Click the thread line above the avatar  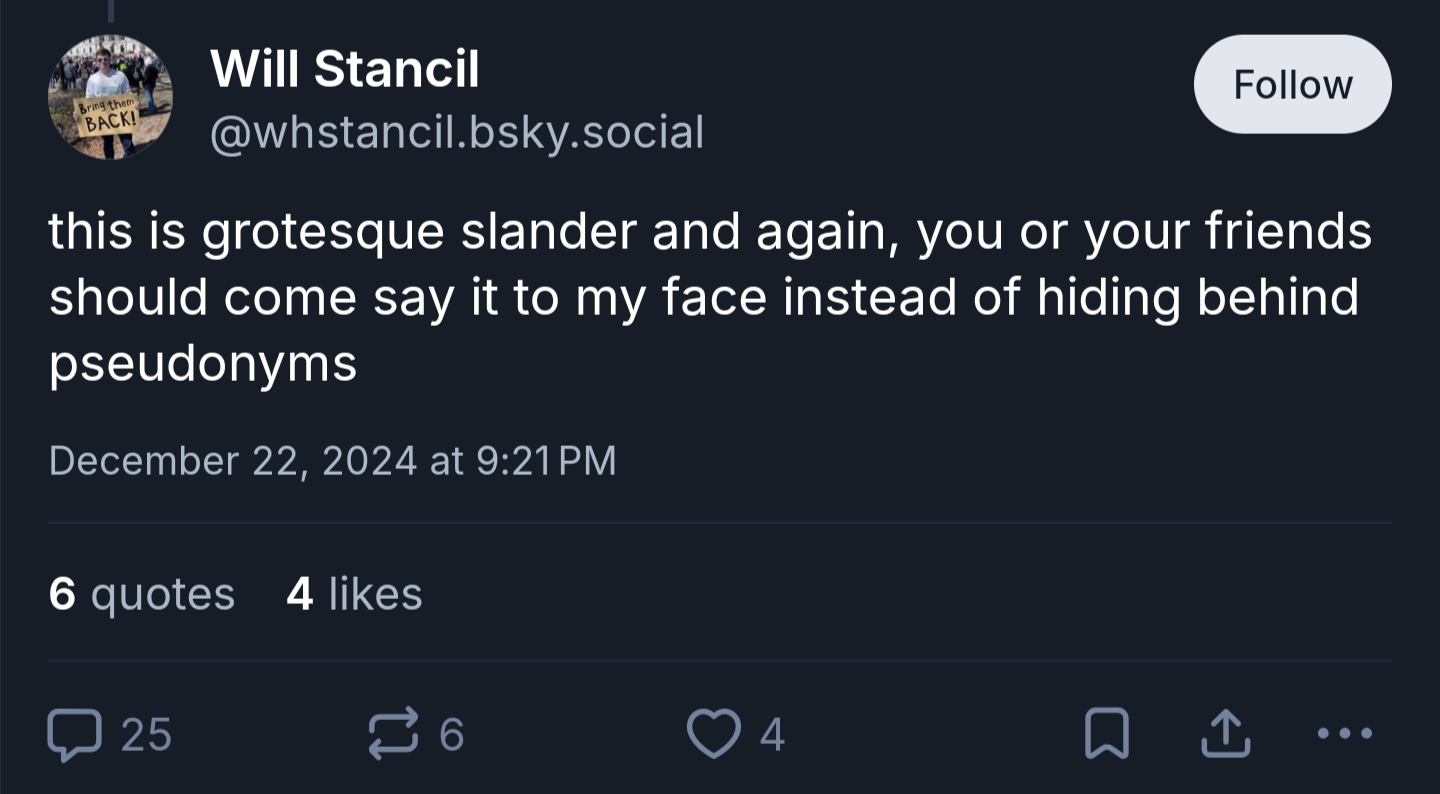(x=110, y=10)
